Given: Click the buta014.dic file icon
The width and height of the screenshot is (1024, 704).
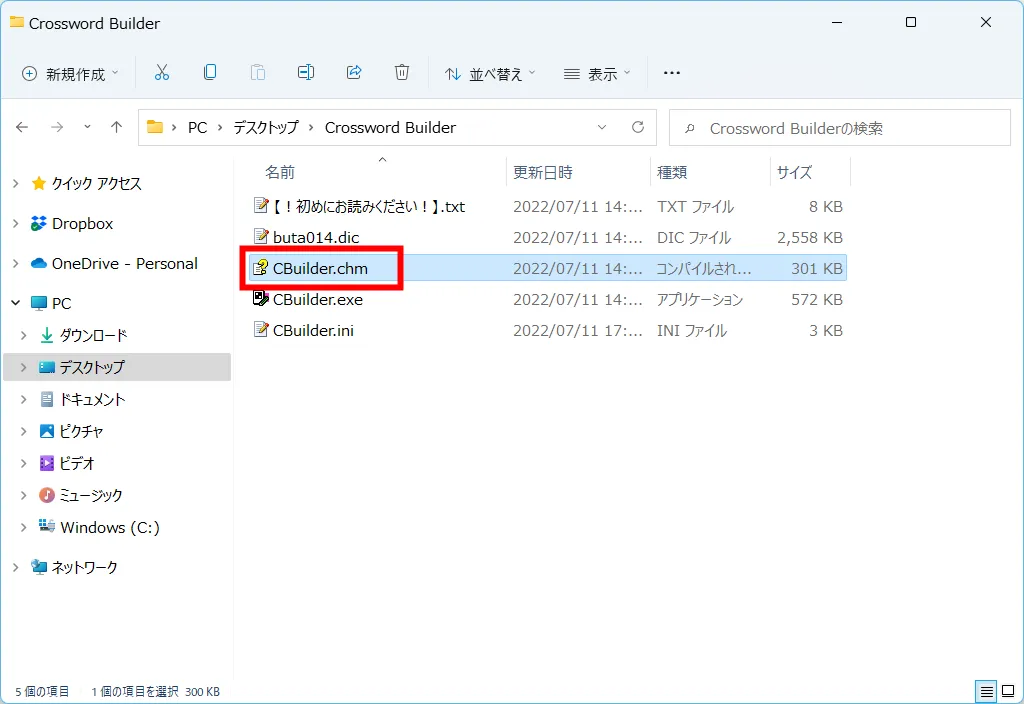Looking at the screenshot, I should click(x=261, y=237).
